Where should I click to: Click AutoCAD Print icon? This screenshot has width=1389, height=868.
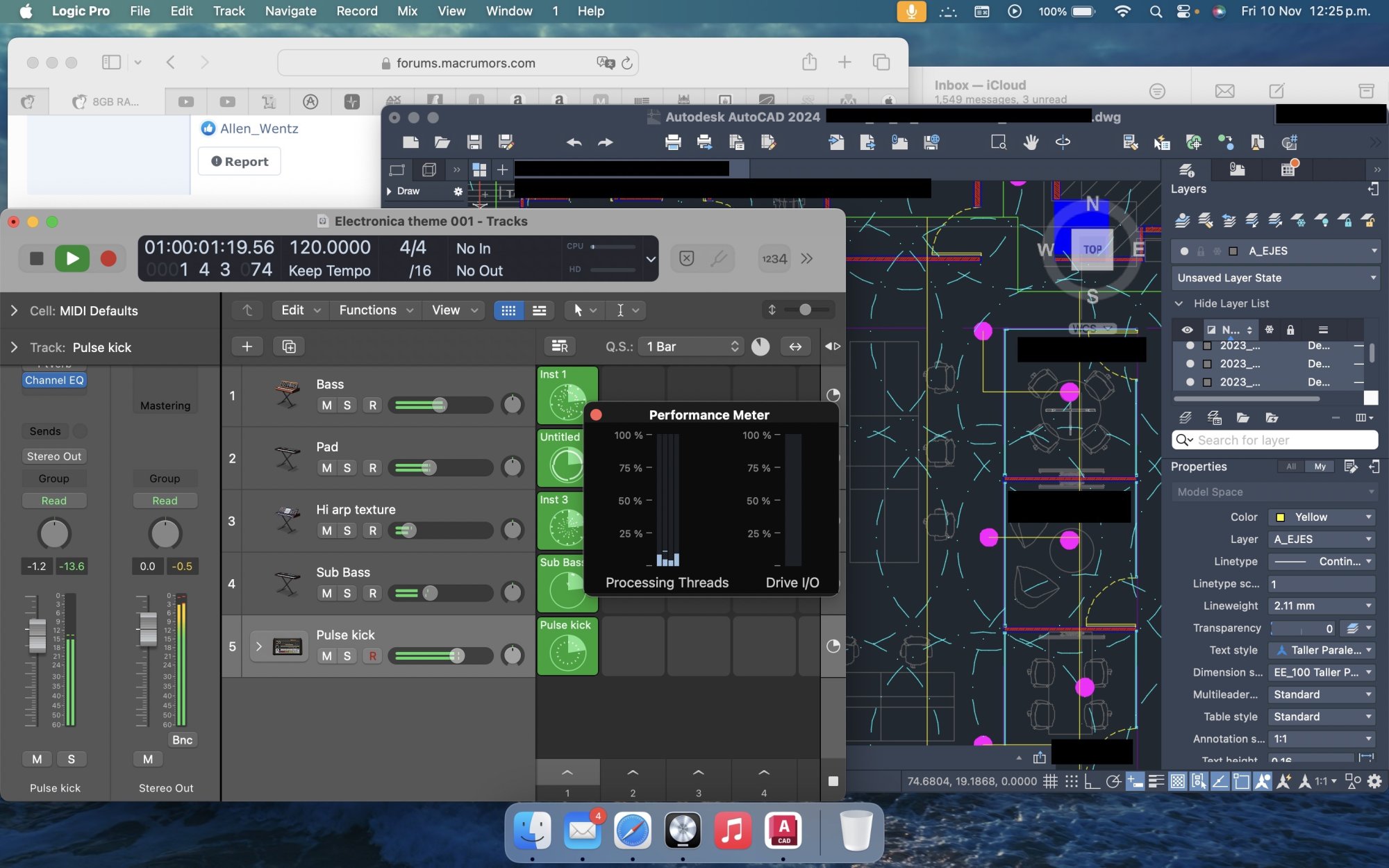[x=672, y=142]
